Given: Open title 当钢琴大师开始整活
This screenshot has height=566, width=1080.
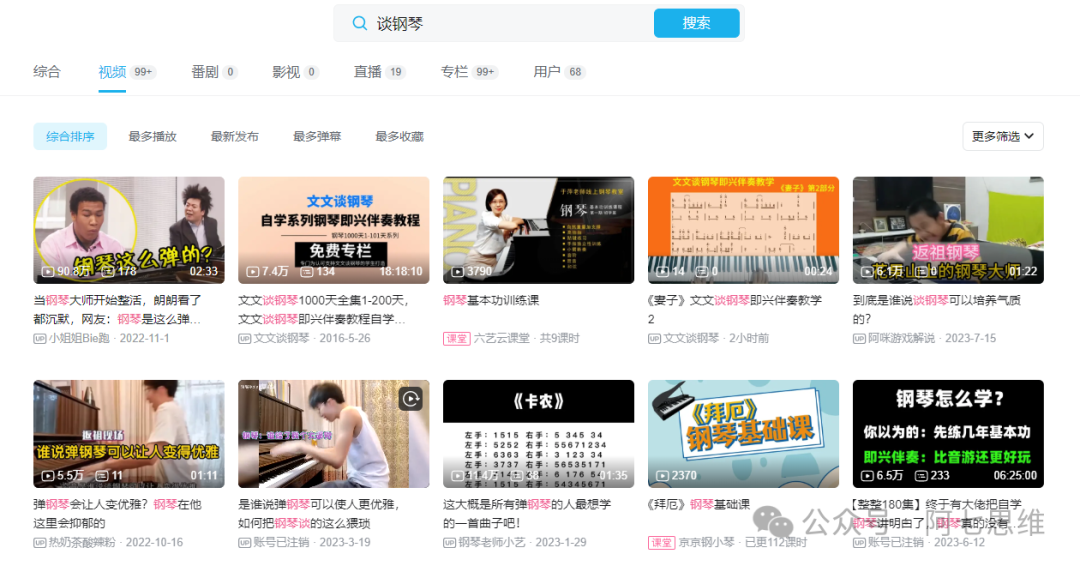Looking at the screenshot, I should (117, 310).
